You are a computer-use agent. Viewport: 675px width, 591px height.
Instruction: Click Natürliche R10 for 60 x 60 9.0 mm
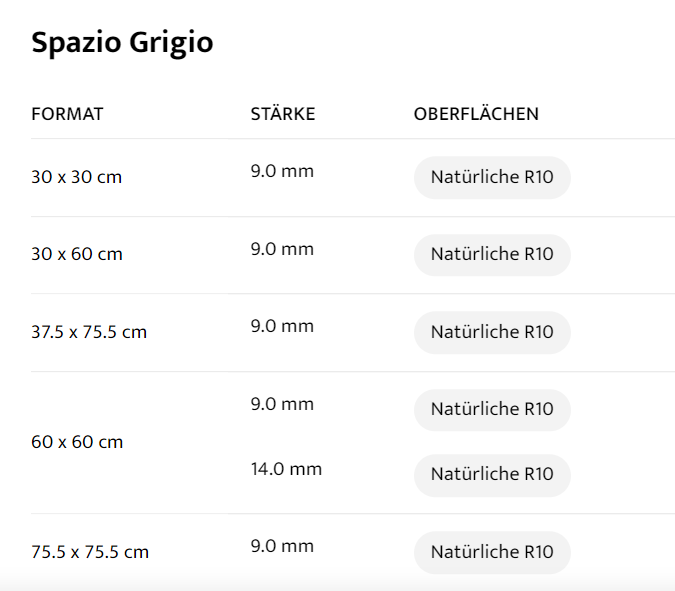coord(492,410)
